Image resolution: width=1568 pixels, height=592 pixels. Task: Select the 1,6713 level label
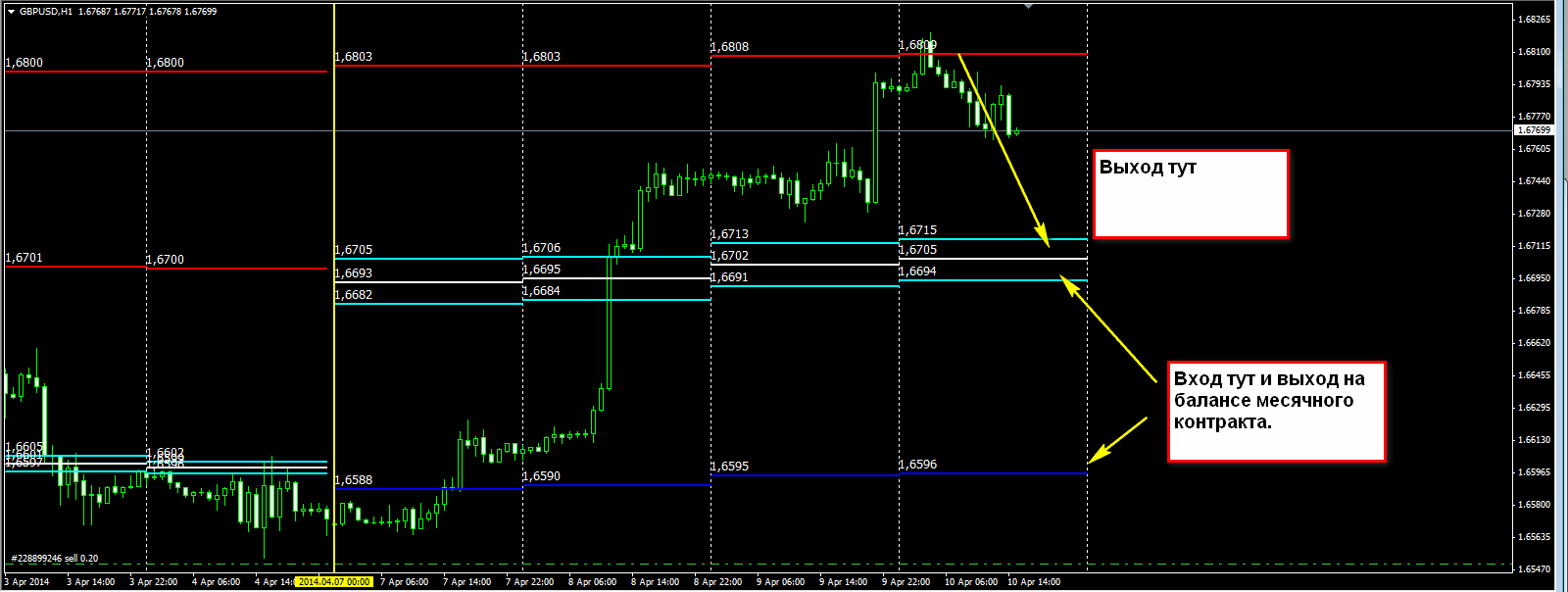pyautogui.click(x=729, y=234)
